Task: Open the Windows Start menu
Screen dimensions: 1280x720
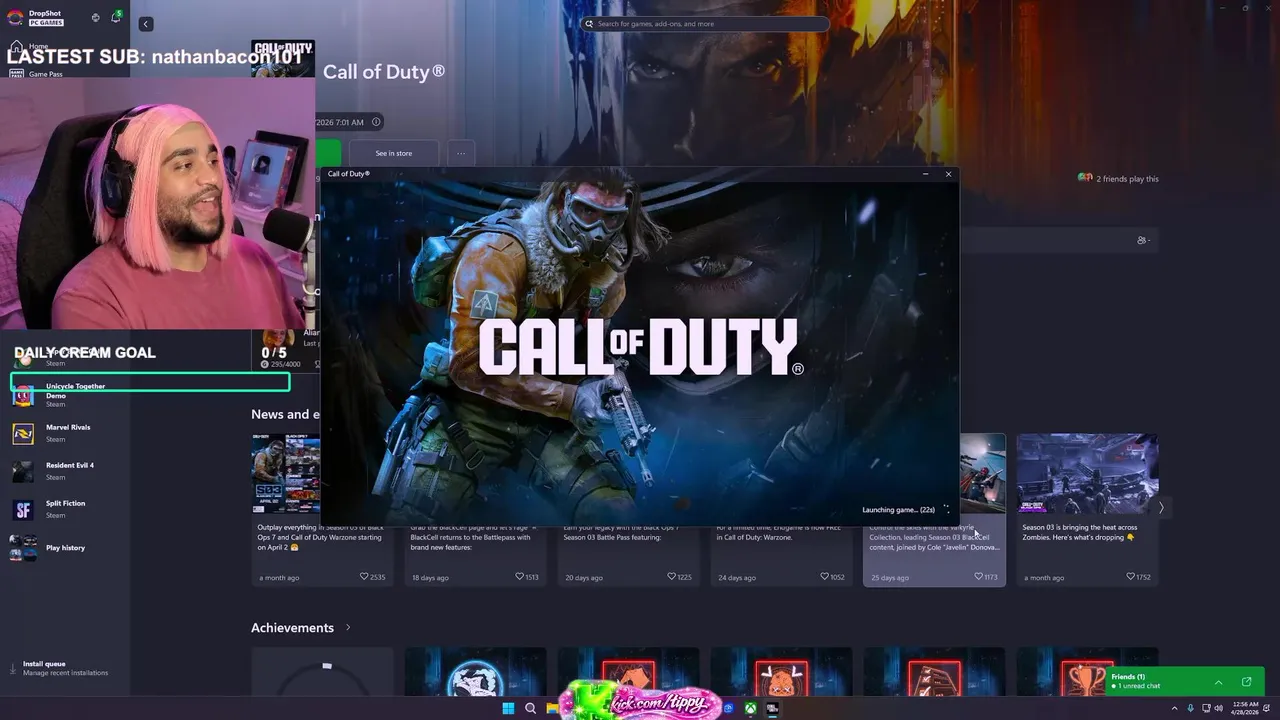Action: pyautogui.click(x=508, y=708)
